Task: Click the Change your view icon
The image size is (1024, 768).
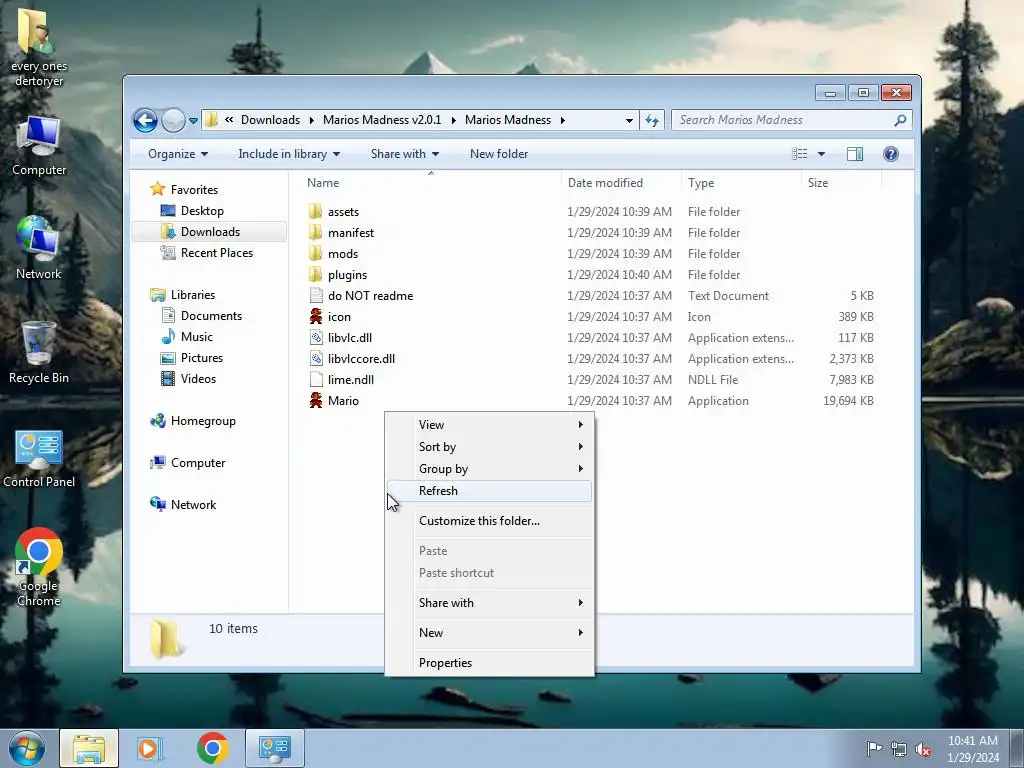Action: tap(799, 154)
